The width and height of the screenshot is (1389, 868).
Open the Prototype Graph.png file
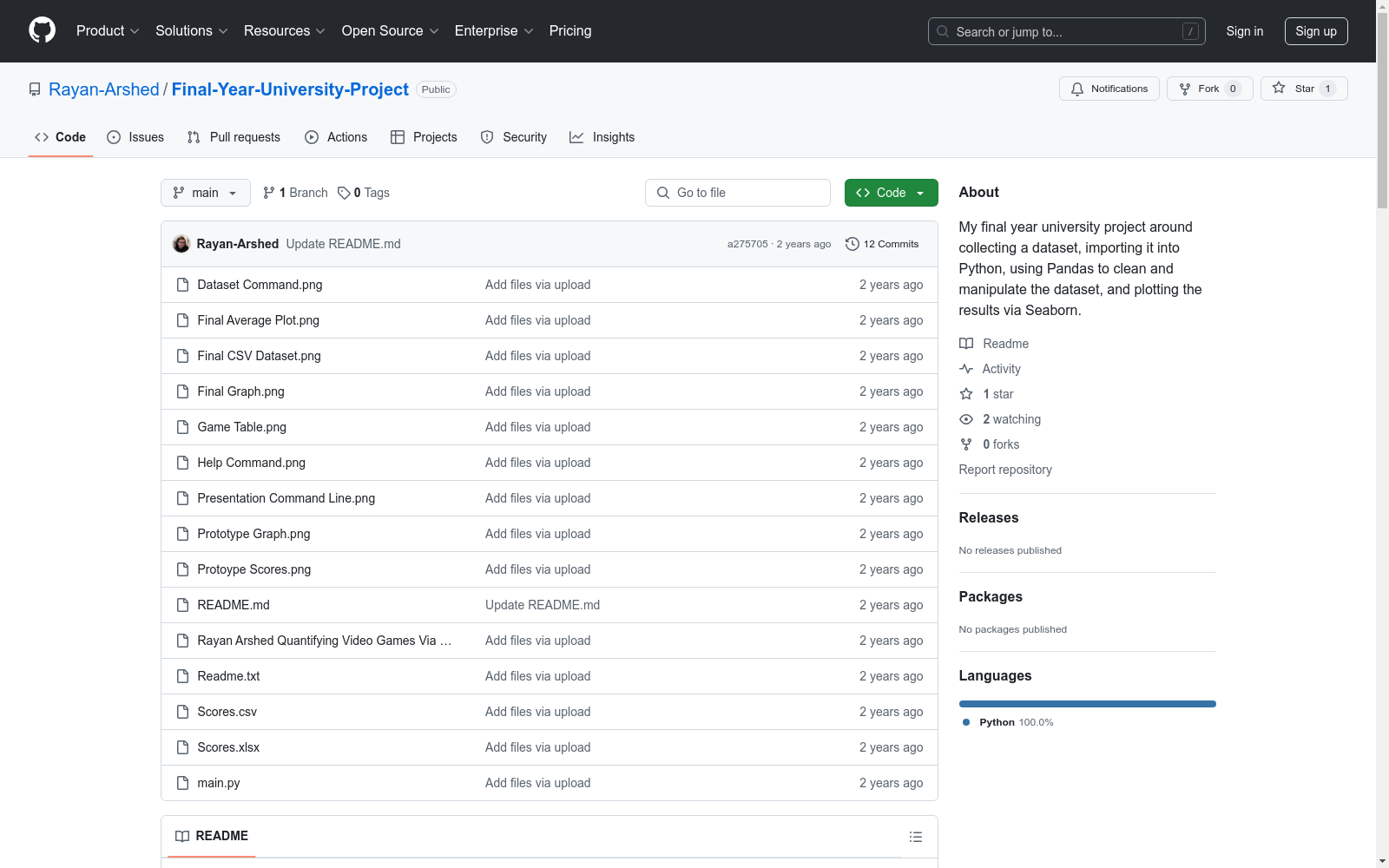point(254,534)
